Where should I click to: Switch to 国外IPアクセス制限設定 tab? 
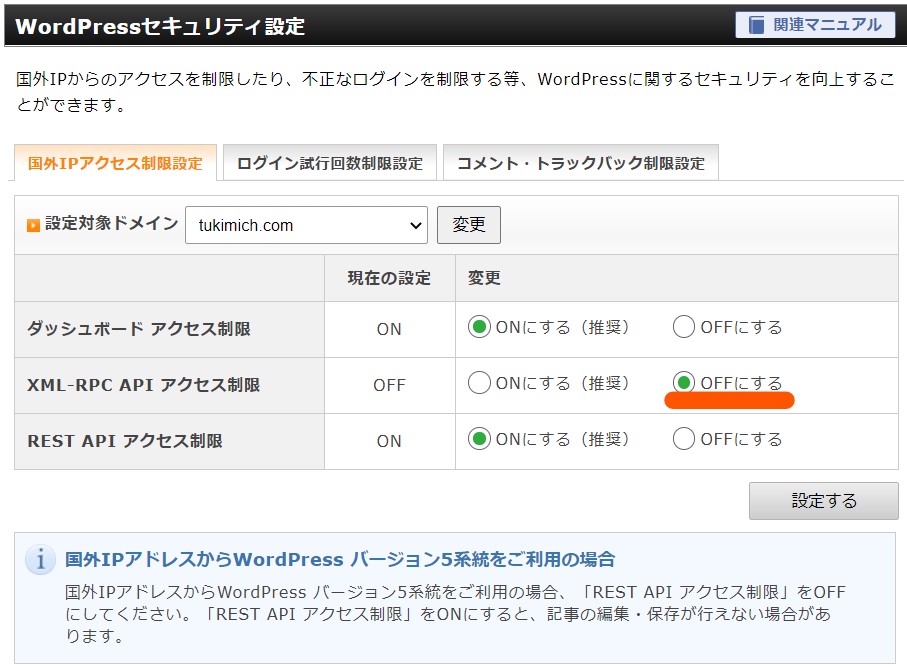click(115, 163)
